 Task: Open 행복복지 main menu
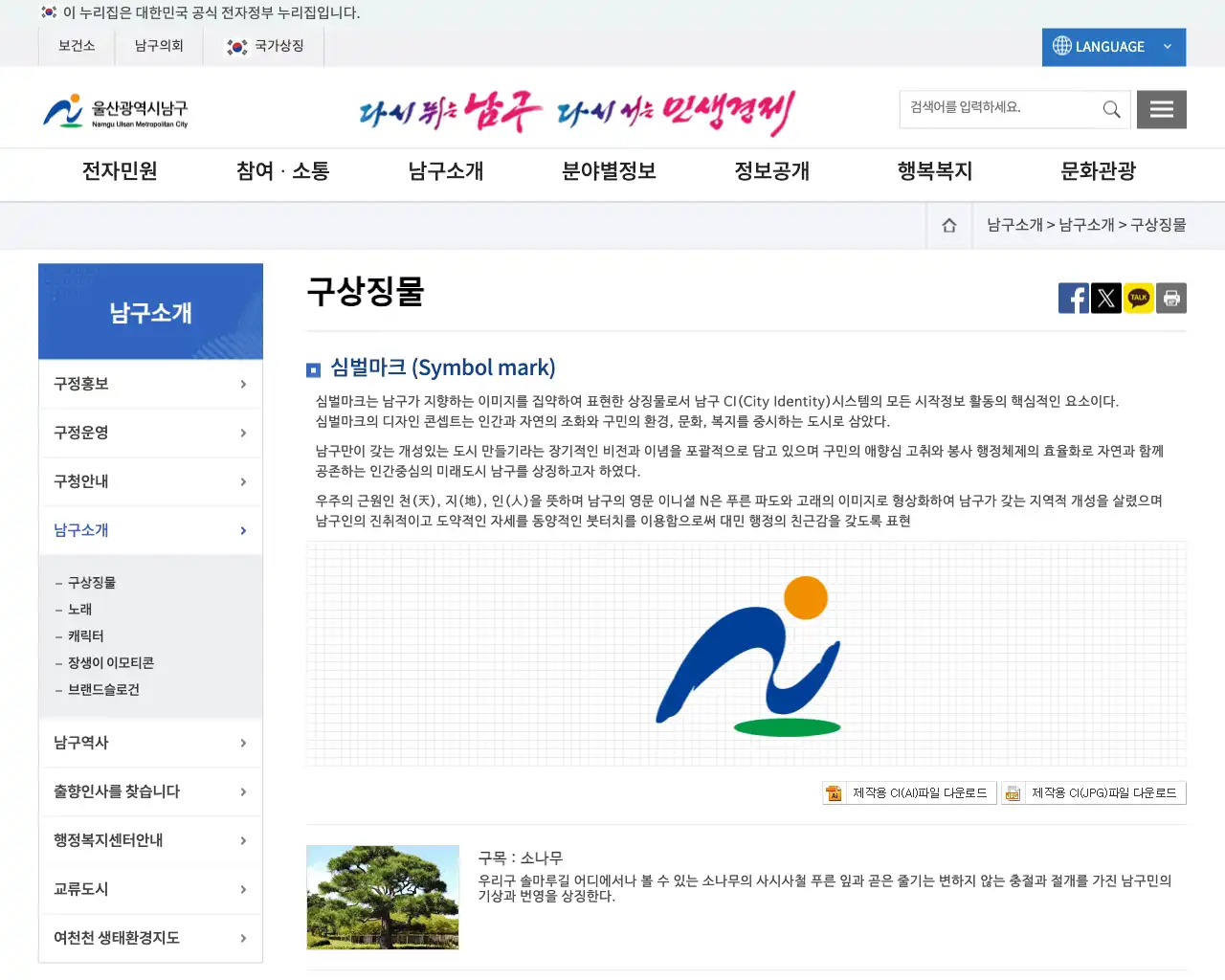[935, 171]
